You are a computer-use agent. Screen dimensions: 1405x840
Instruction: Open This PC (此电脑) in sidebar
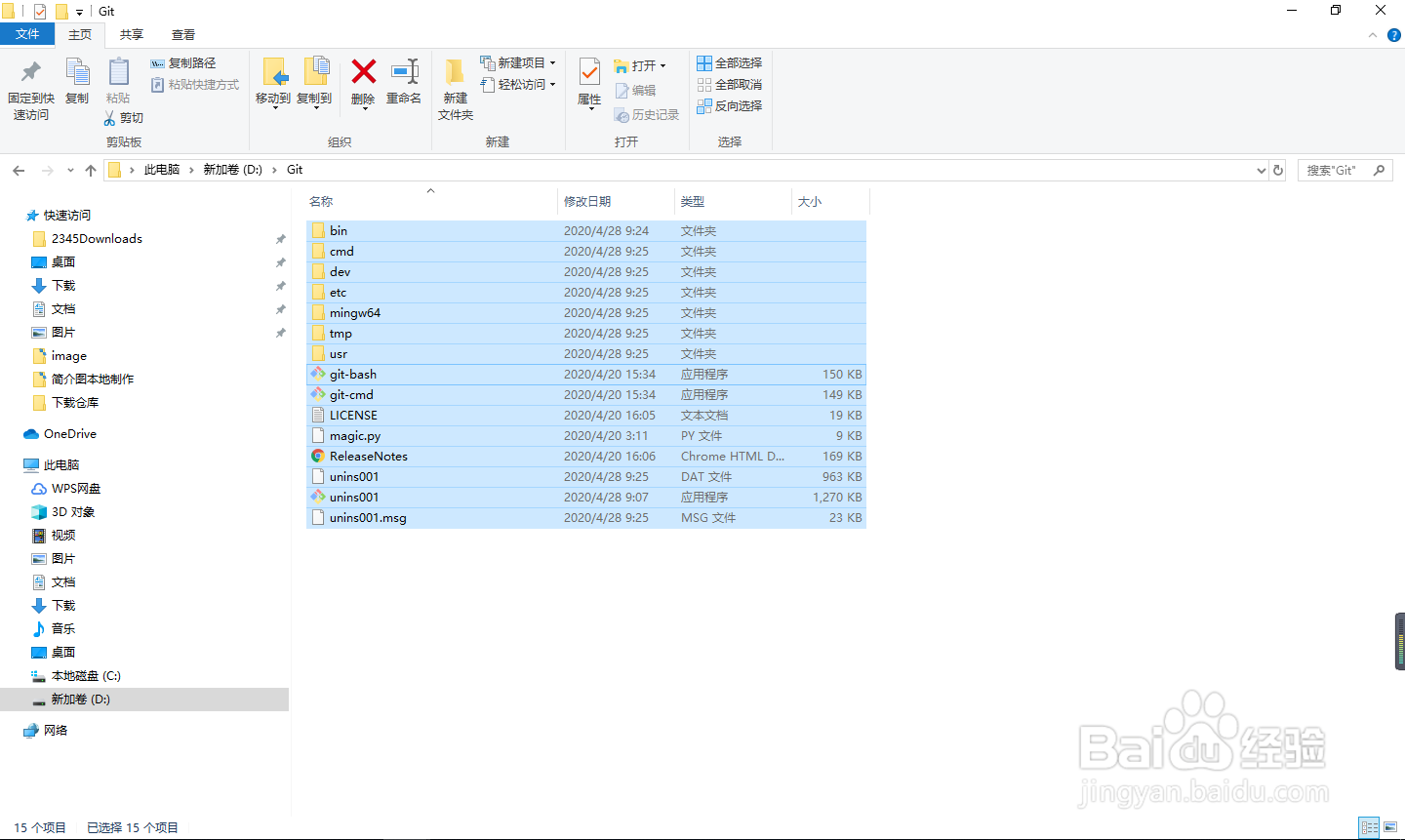pos(60,465)
